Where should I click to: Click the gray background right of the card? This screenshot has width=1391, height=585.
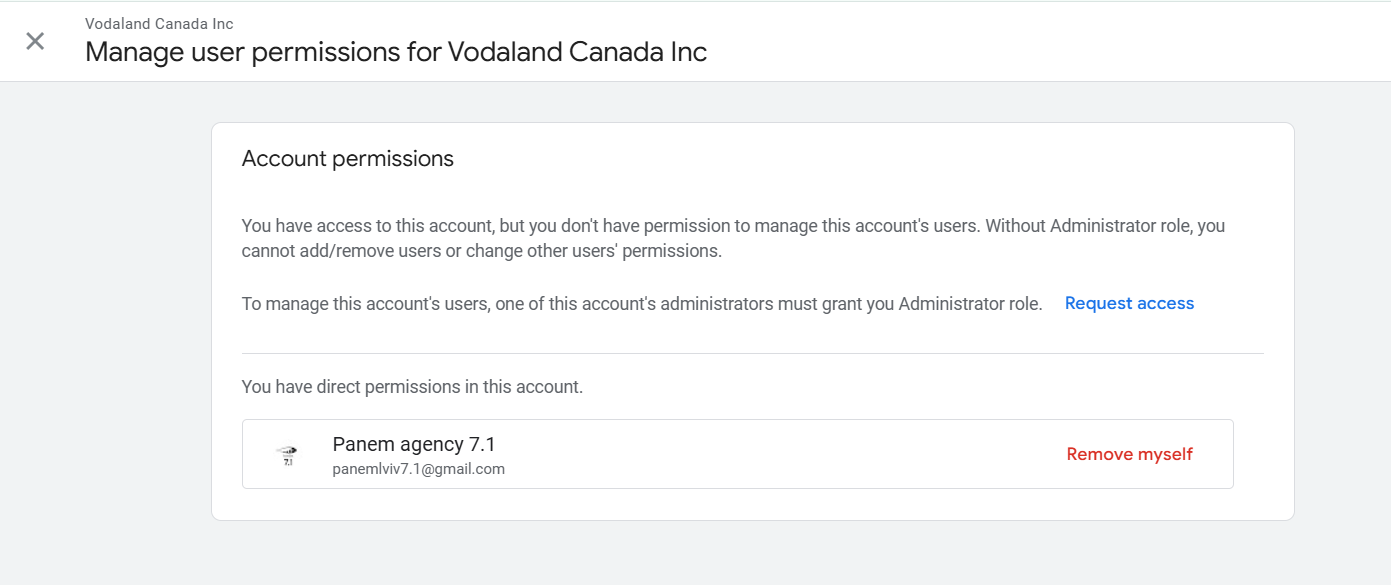tap(1342, 320)
